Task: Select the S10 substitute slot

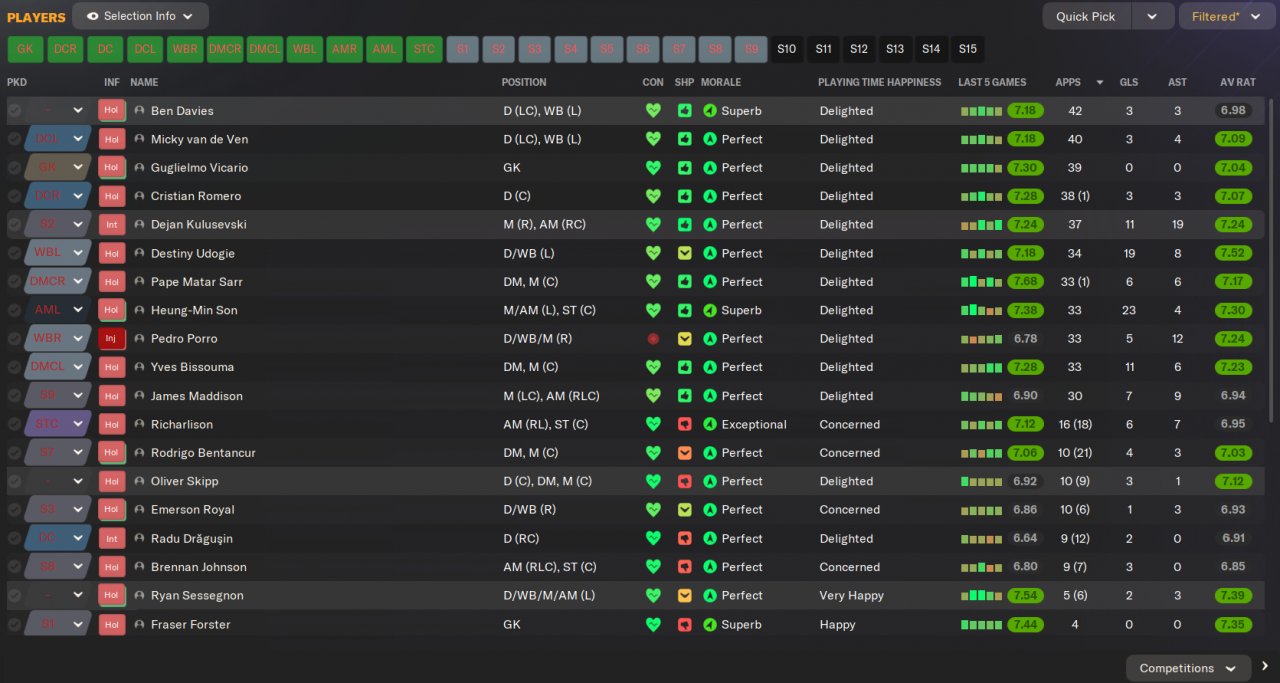Action: [787, 49]
